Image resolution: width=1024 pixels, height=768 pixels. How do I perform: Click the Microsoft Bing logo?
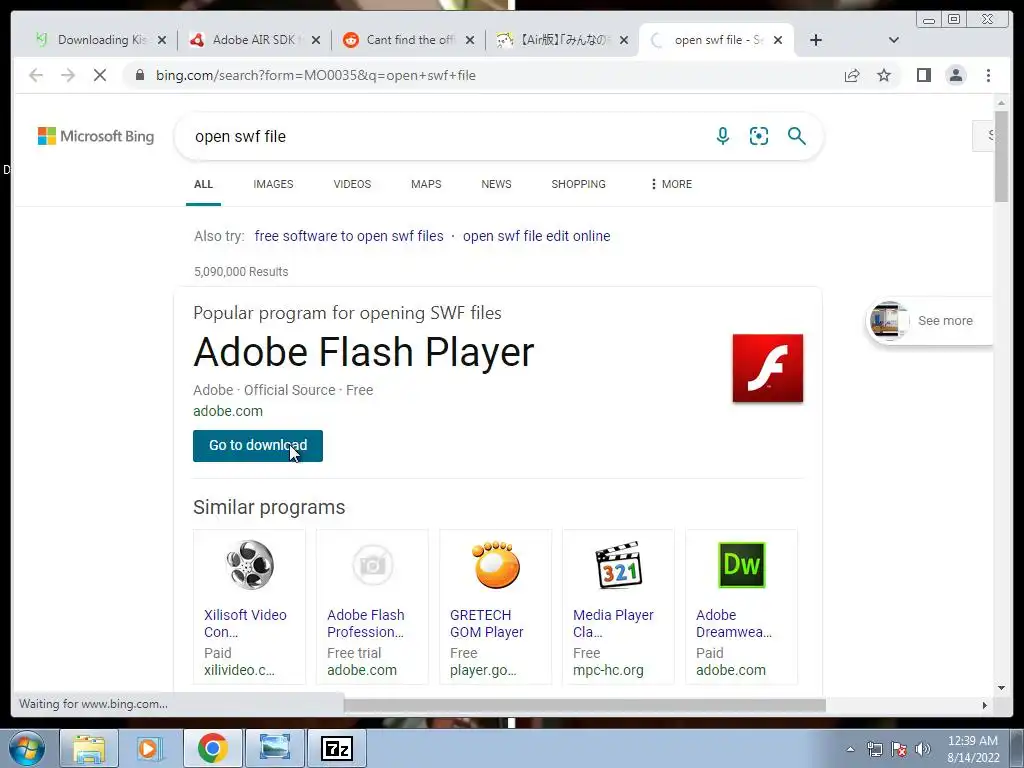click(96, 136)
